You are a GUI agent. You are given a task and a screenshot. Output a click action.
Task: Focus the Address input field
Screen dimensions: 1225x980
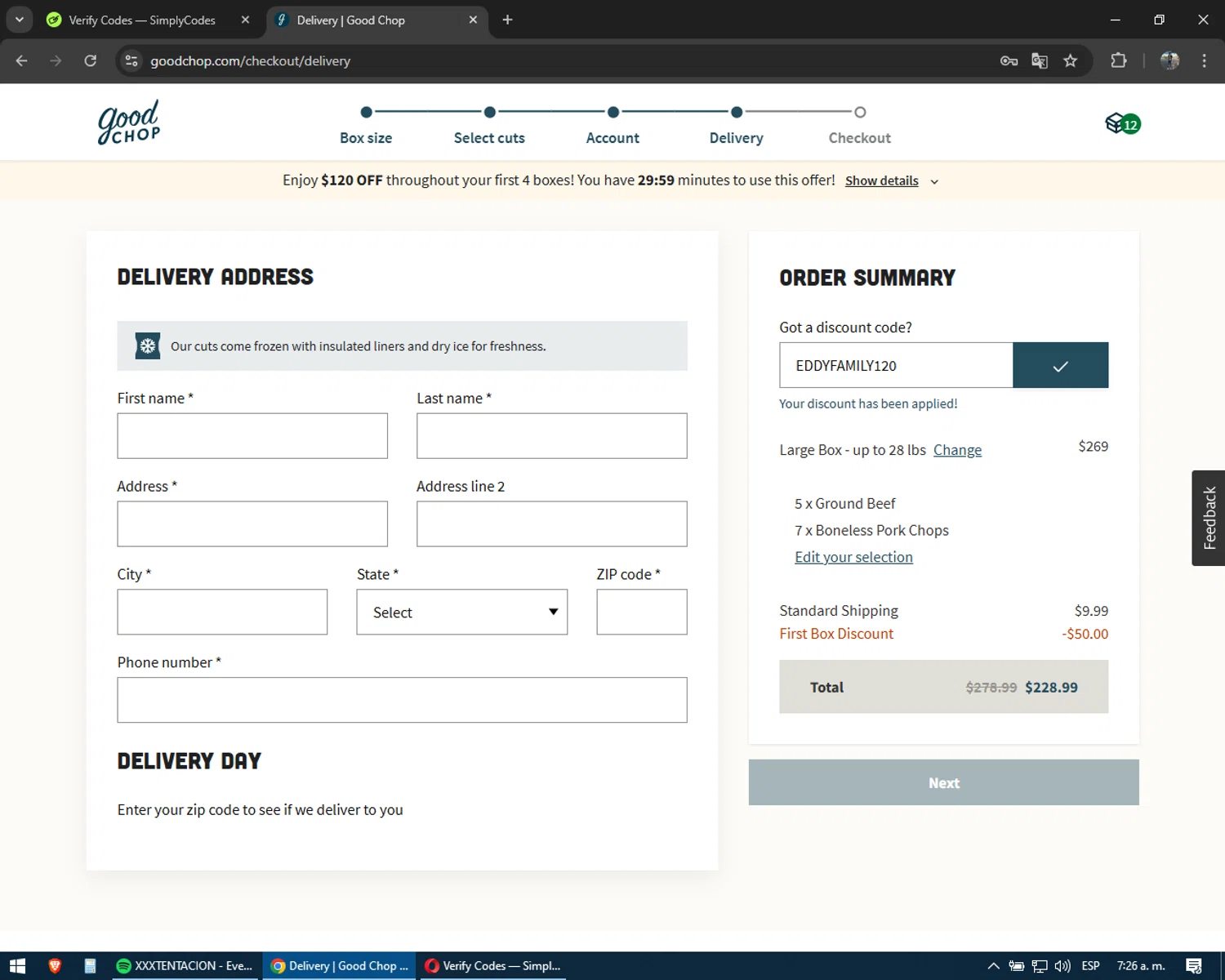252,523
